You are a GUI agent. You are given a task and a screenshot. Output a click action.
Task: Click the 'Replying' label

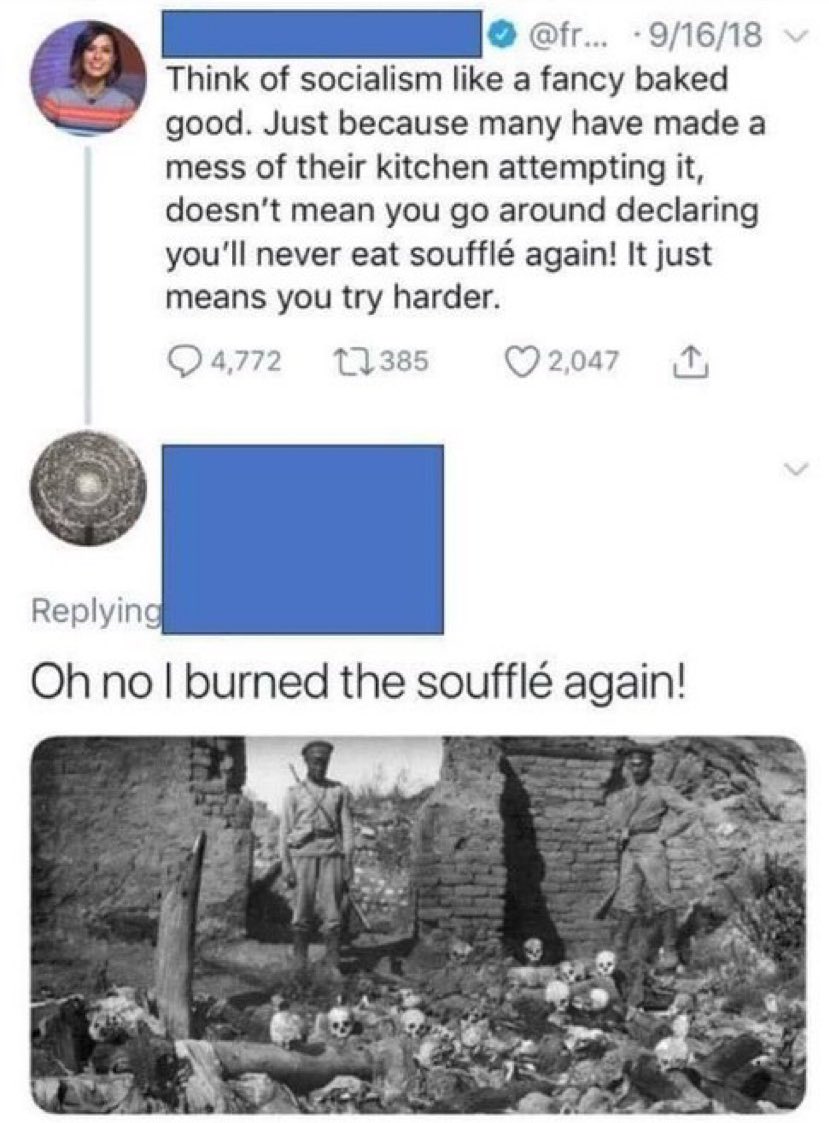pos(95,611)
